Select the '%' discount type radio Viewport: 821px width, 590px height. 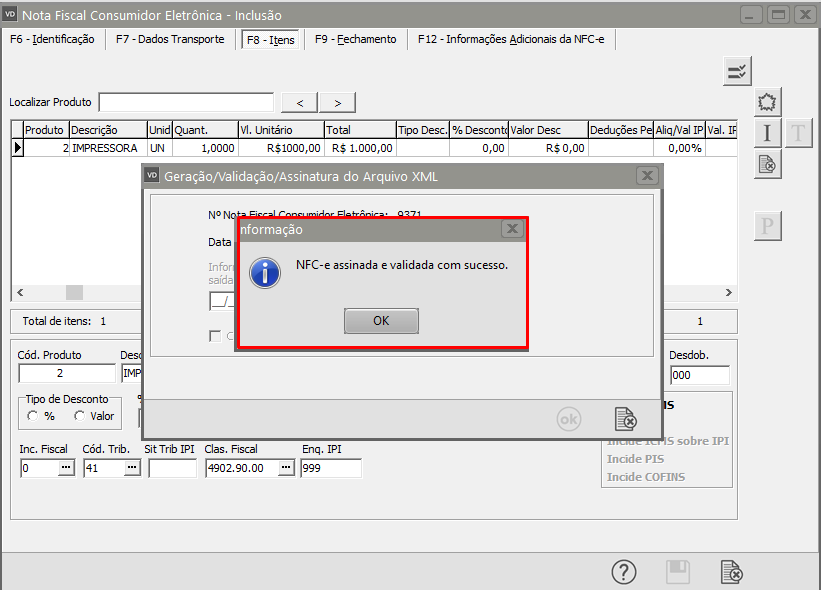coord(33,416)
